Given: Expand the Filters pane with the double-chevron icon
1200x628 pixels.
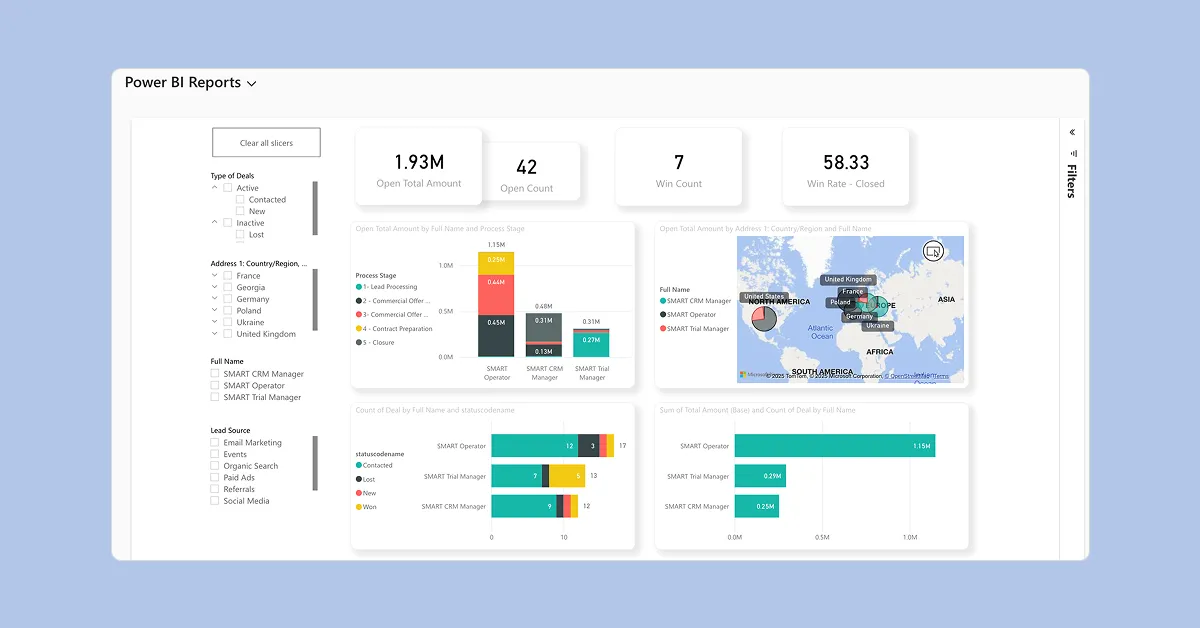Looking at the screenshot, I should point(1072,132).
